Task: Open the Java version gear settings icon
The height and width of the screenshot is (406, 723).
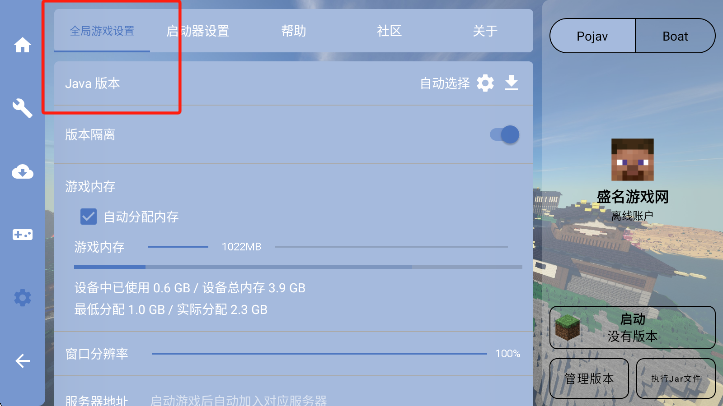Action: [x=485, y=83]
